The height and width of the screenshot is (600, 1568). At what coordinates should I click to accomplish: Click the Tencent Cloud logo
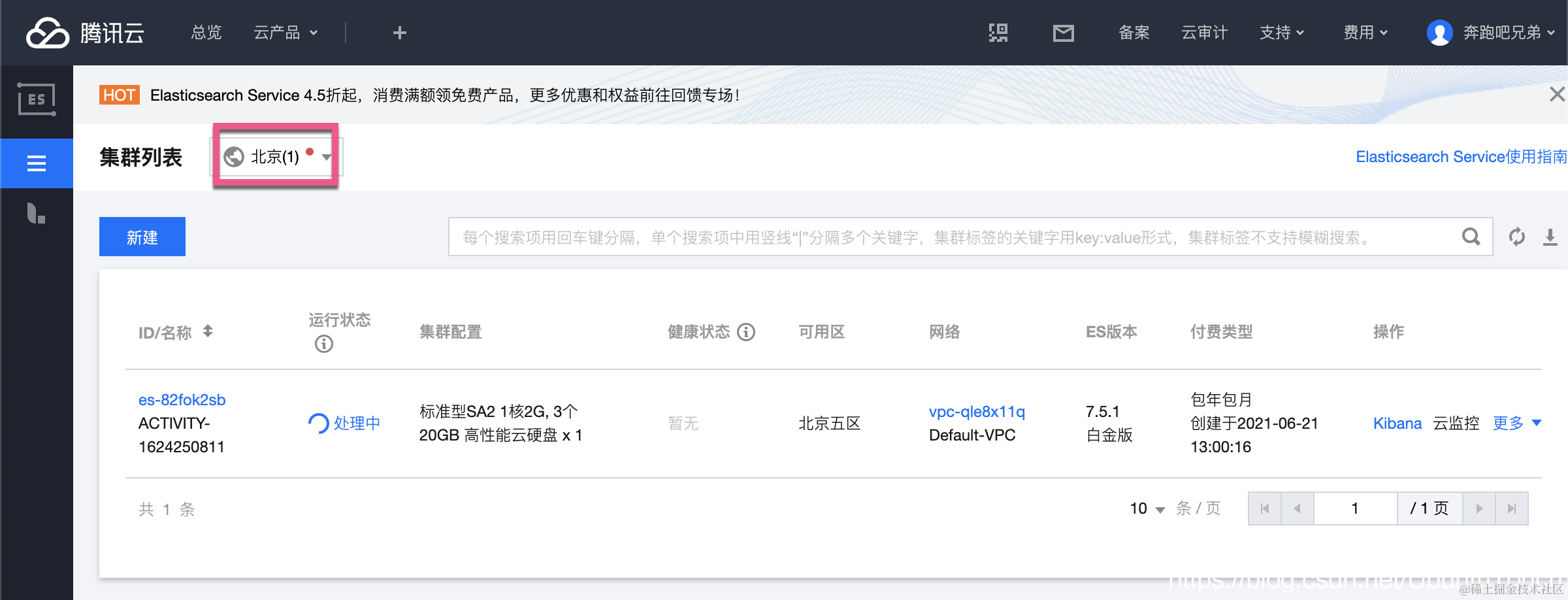pyautogui.click(x=85, y=33)
